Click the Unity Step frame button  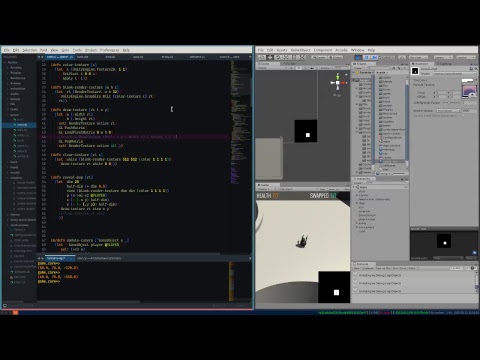374,57
